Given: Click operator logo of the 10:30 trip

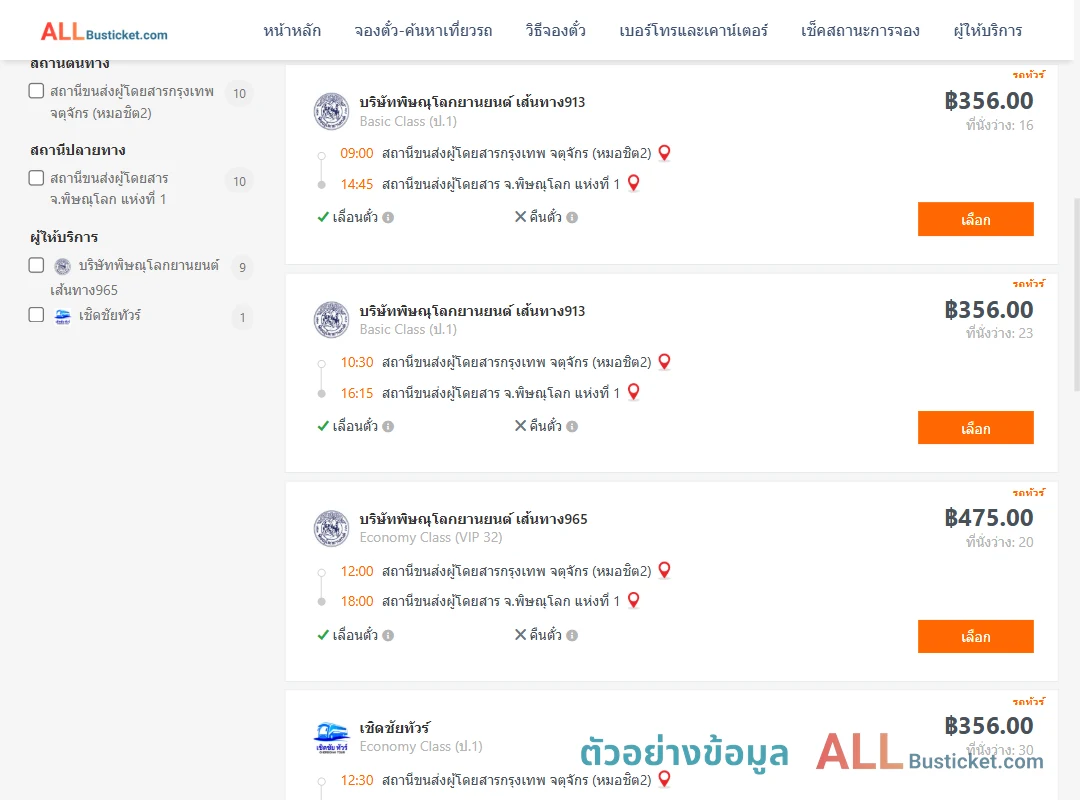Looking at the screenshot, I should click(331, 320).
